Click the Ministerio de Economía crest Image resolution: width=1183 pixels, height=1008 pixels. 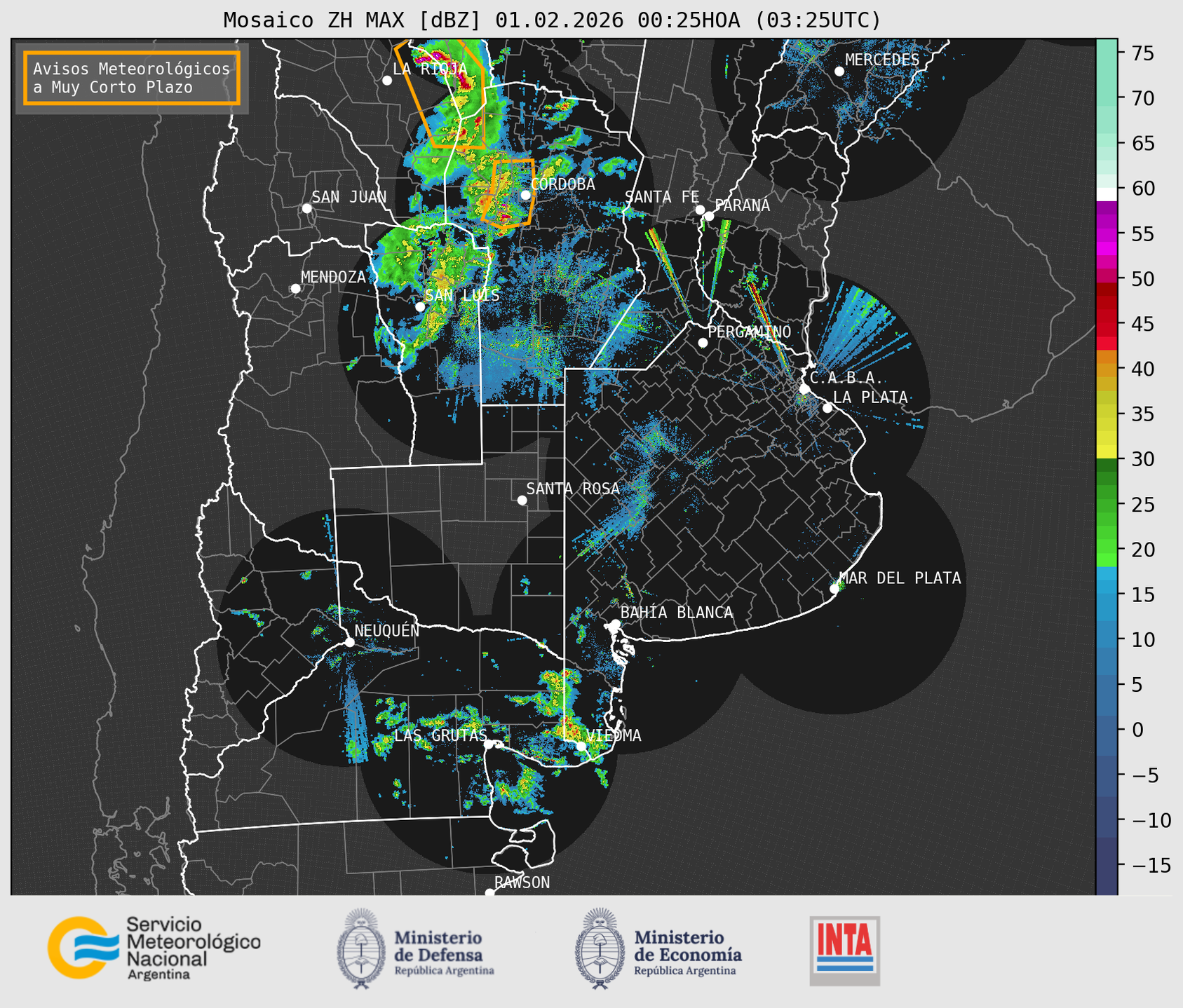tap(600, 948)
